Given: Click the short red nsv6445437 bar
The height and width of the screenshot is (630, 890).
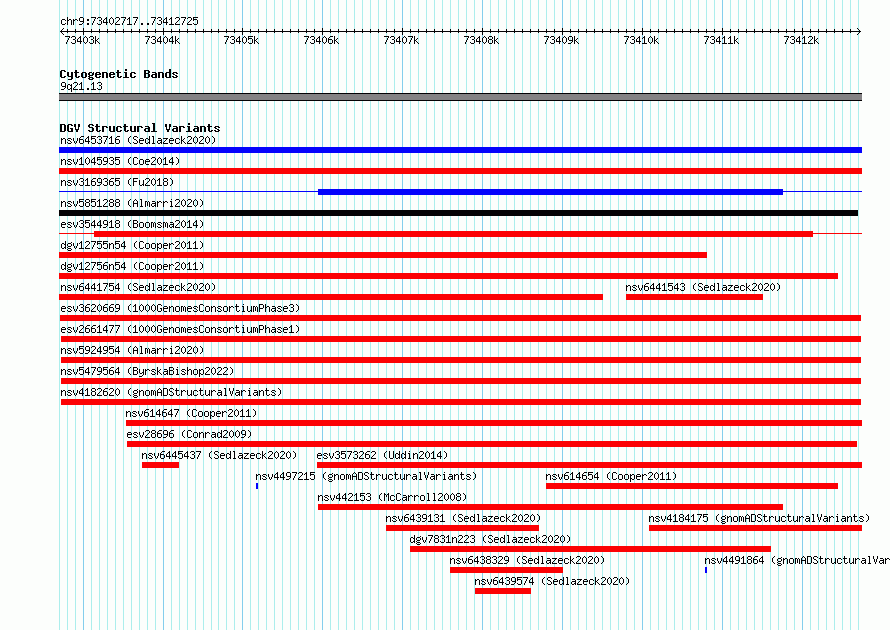Looking at the screenshot, I should click(x=161, y=465).
